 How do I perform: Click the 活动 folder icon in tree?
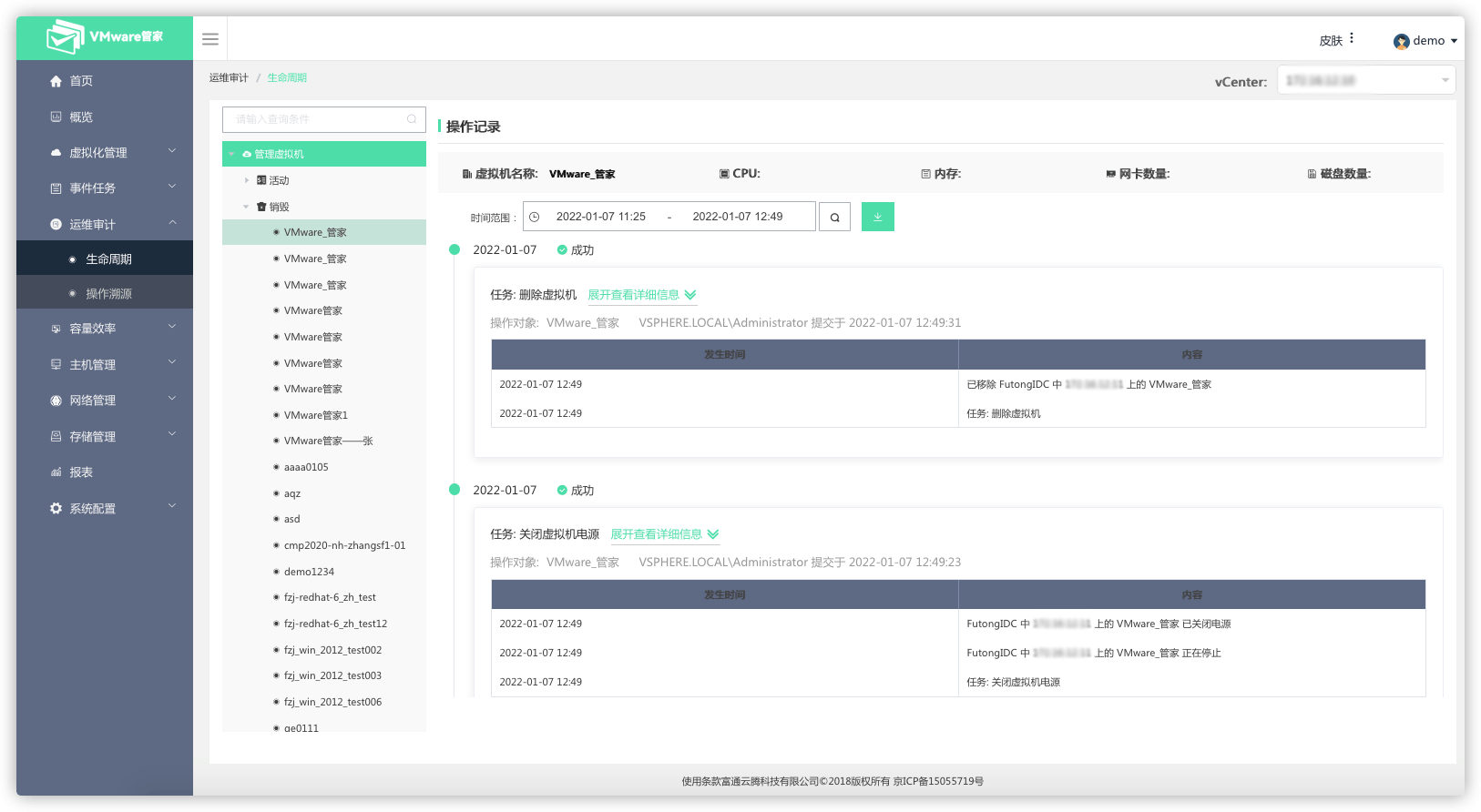(261, 180)
